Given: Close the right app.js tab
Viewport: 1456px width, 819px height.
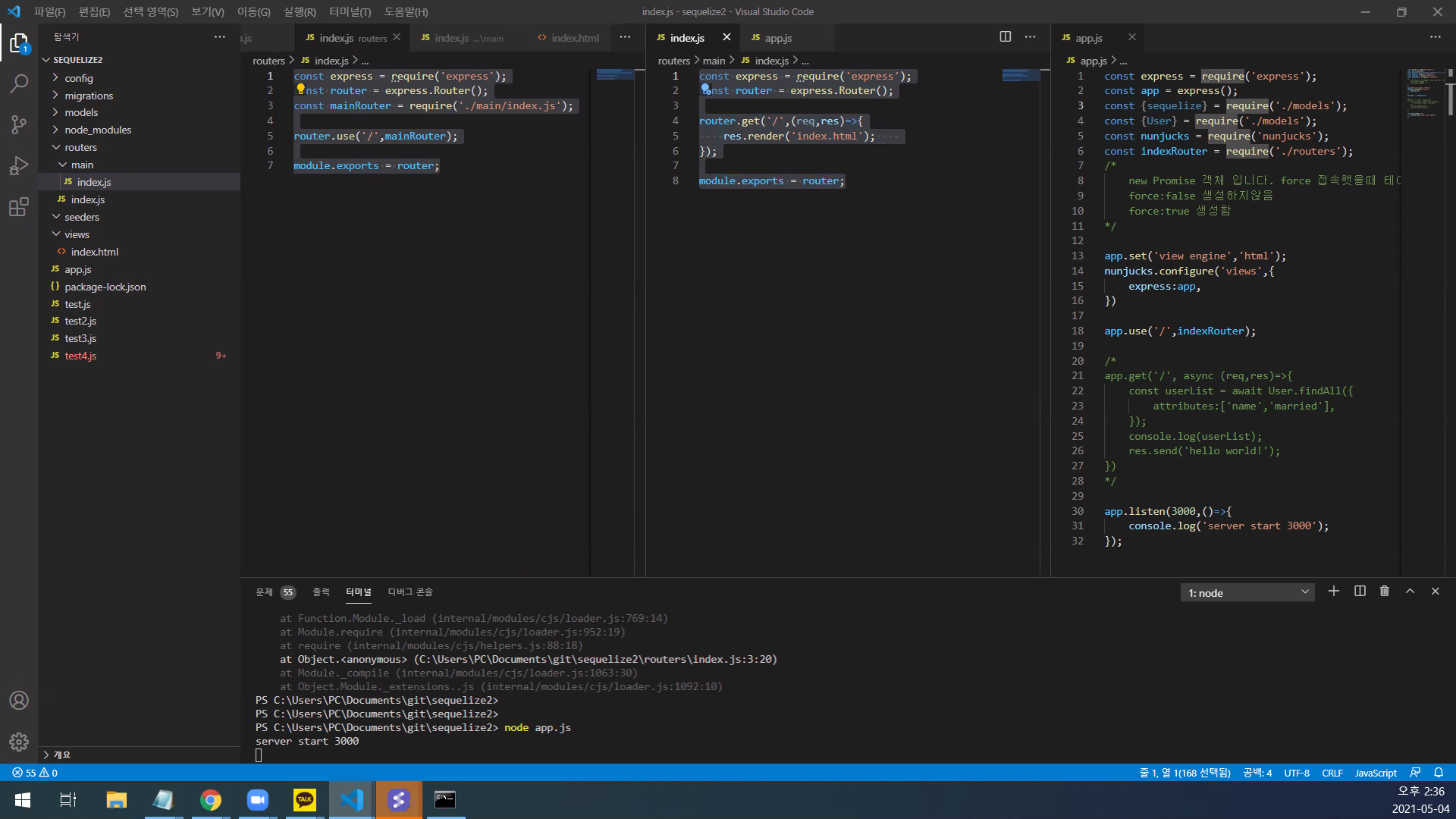Looking at the screenshot, I should point(1132,37).
